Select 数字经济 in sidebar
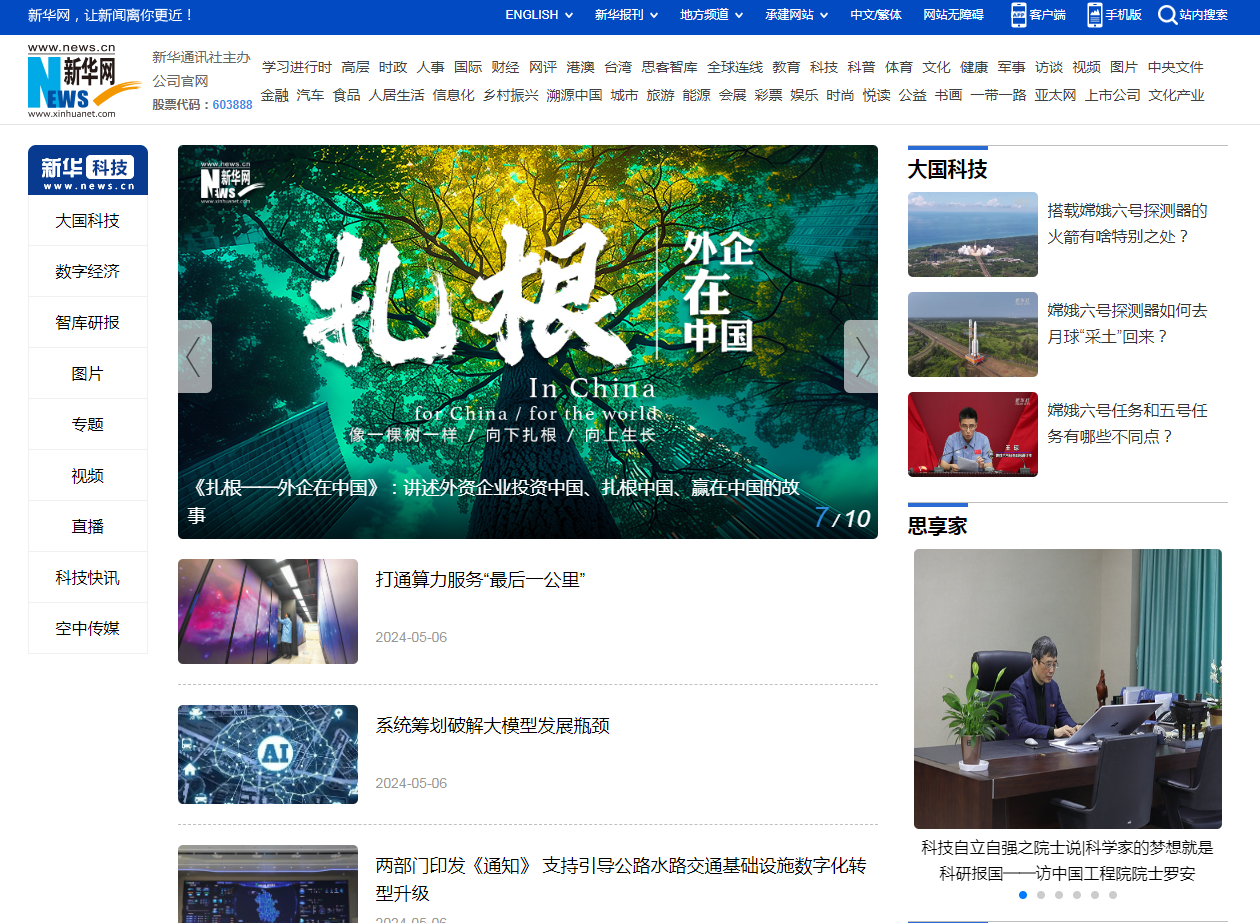Image resolution: width=1260 pixels, height=923 pixels. coord(88,272)
